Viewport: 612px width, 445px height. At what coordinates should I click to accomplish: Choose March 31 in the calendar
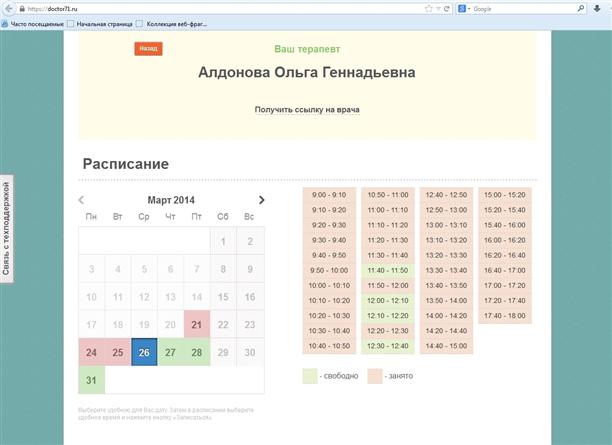click(x=91, y=381)
